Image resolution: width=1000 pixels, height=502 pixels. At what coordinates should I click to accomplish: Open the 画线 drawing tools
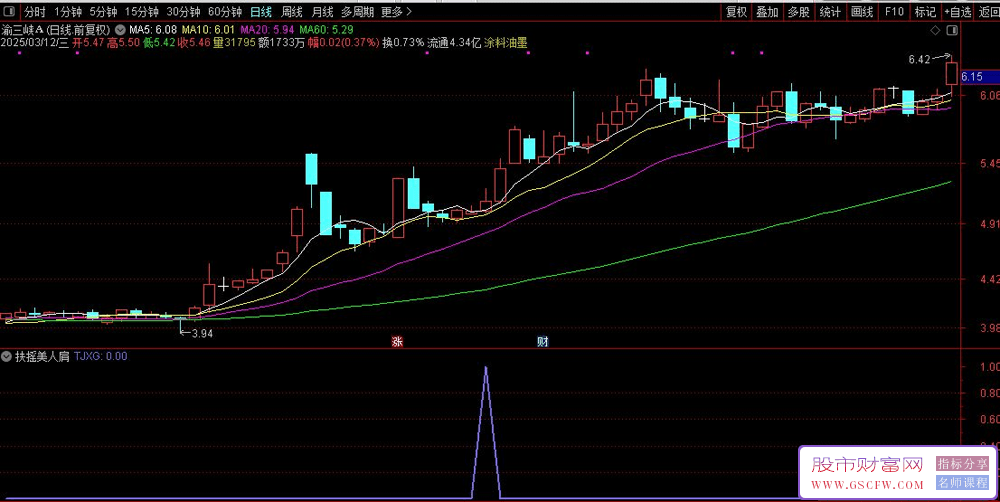coord(861,12)
